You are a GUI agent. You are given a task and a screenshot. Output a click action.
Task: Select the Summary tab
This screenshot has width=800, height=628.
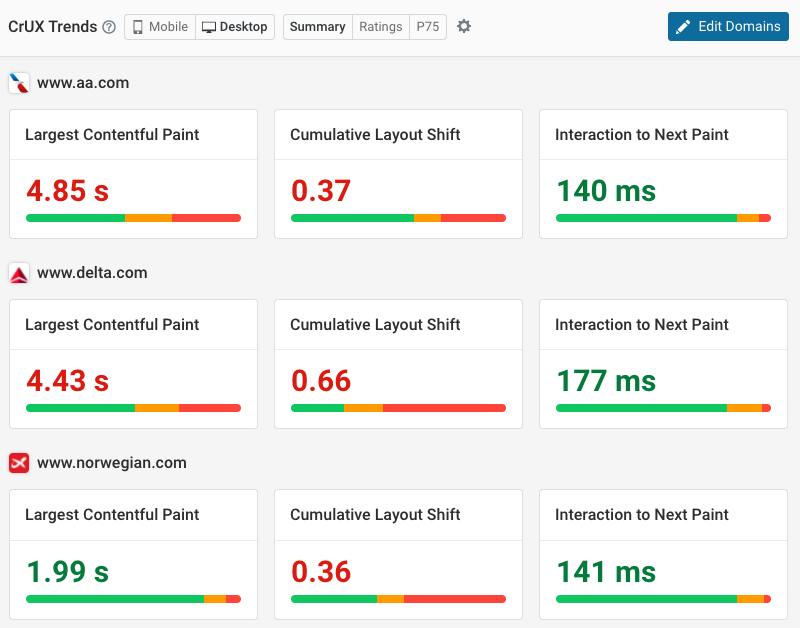click(x=317, y=27)
